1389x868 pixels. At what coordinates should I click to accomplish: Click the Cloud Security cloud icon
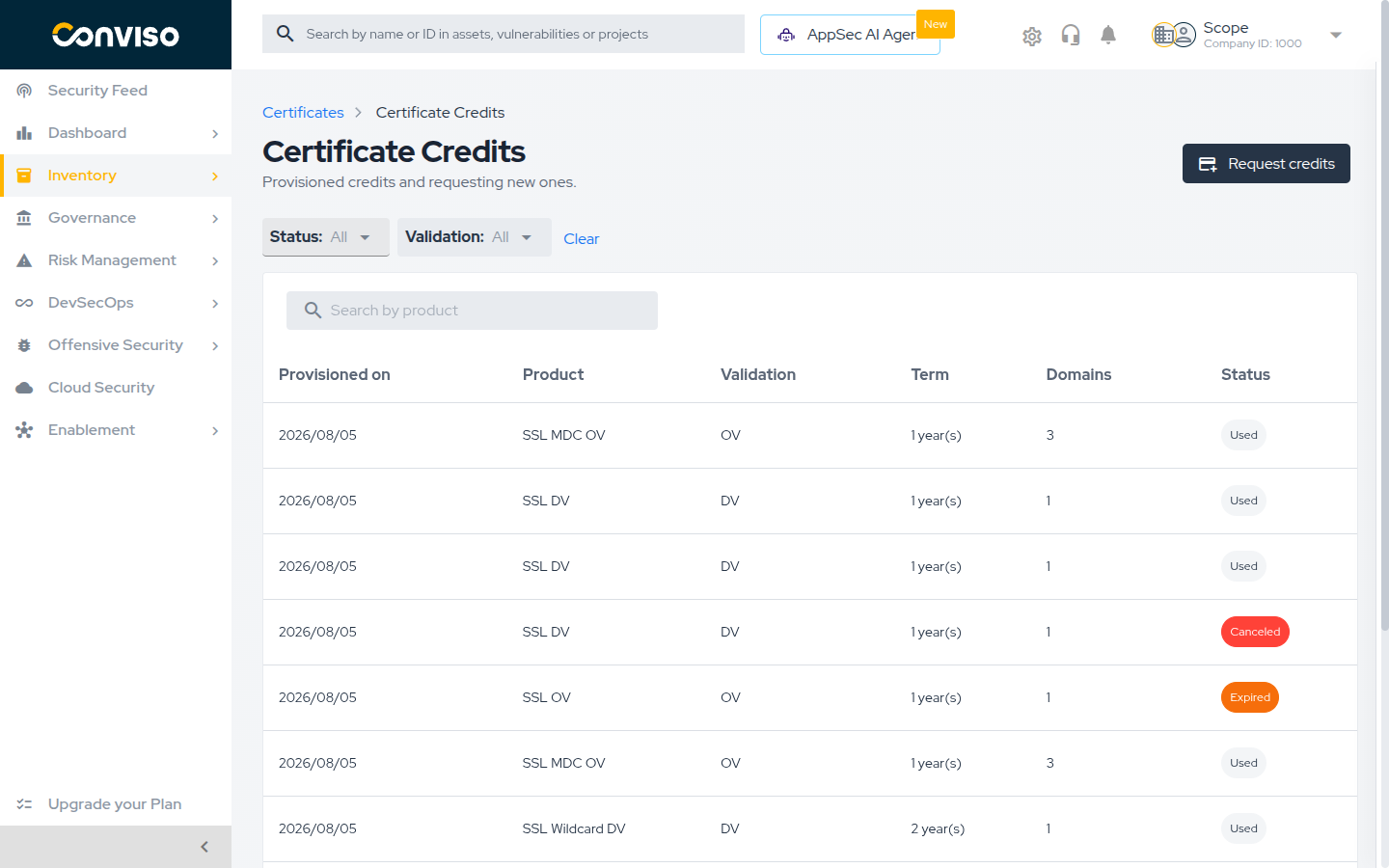coord(24,388)
